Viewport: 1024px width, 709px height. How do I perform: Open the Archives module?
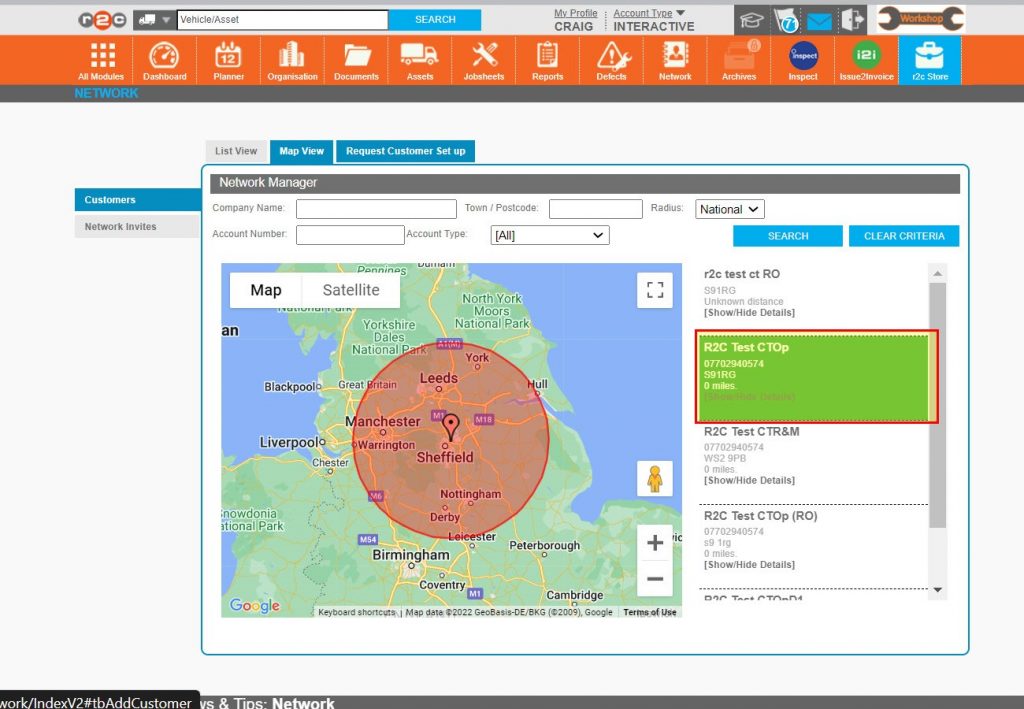(x=739, y=59)
